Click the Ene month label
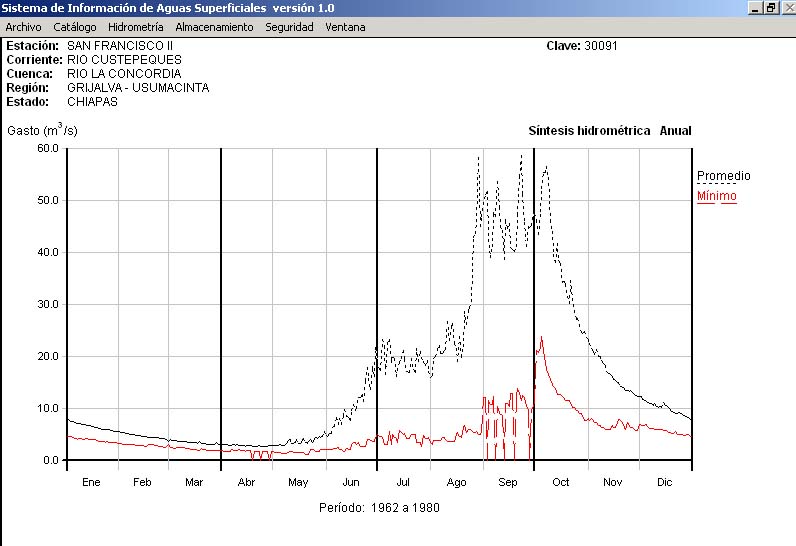 91,482
